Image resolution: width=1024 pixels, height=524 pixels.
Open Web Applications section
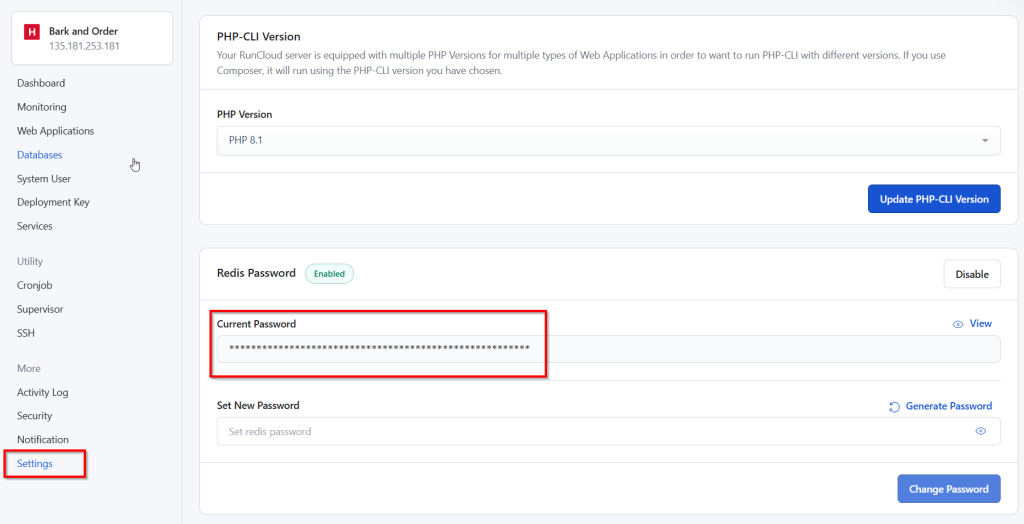click(56, 131)
